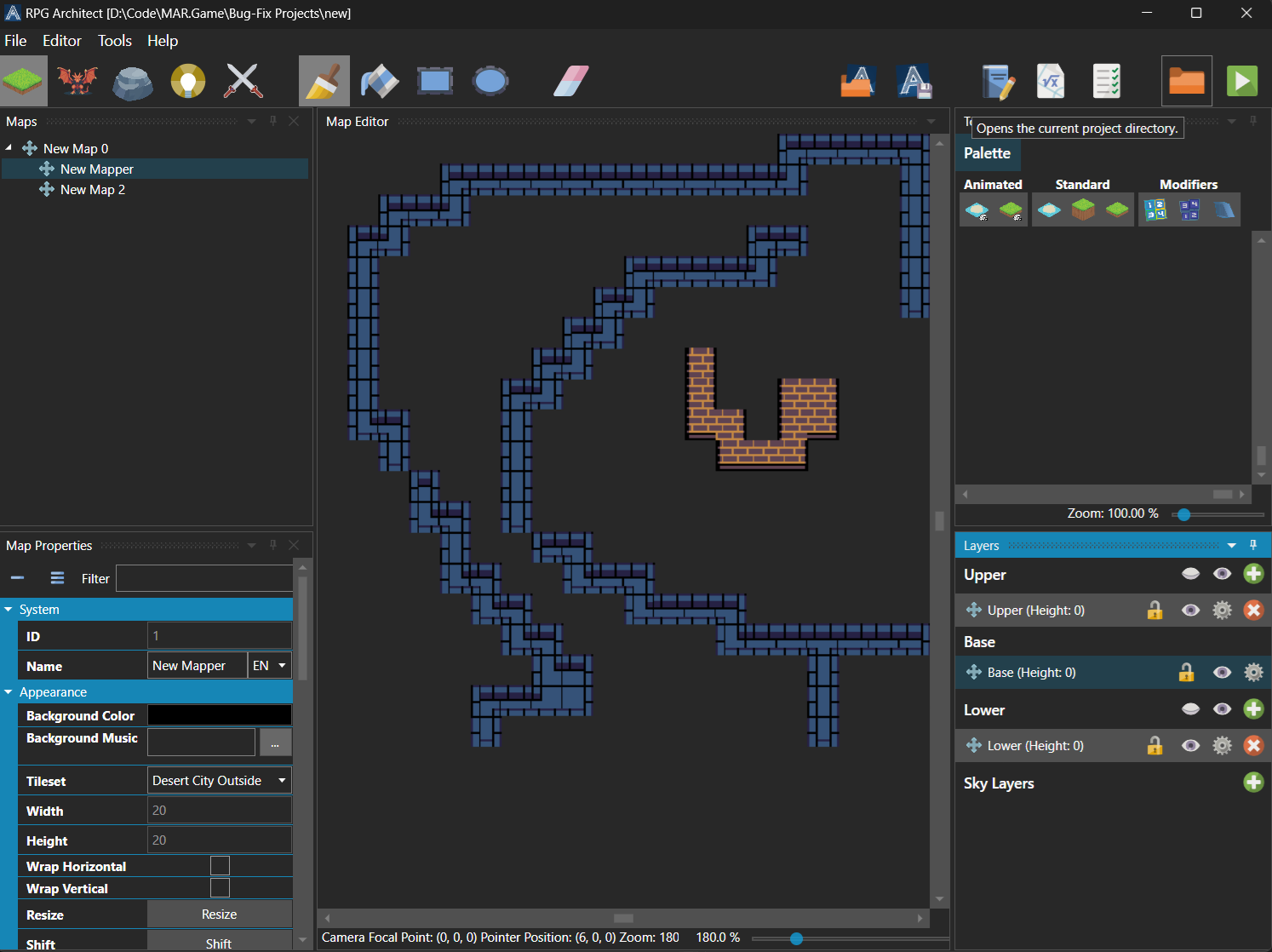Select the flood fill bucket tool

click(380, 81)
